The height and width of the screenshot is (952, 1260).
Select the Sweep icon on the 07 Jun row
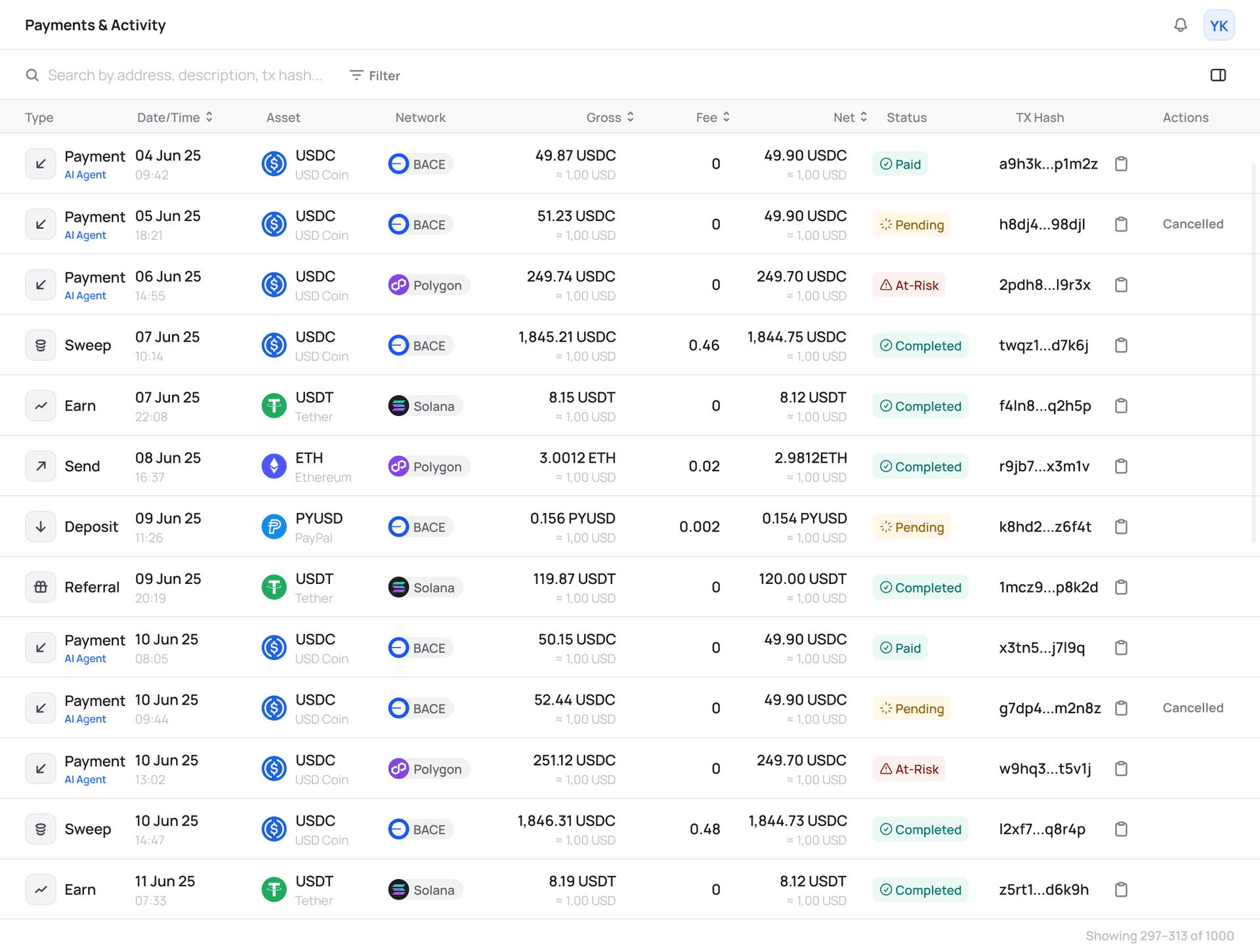40,344
